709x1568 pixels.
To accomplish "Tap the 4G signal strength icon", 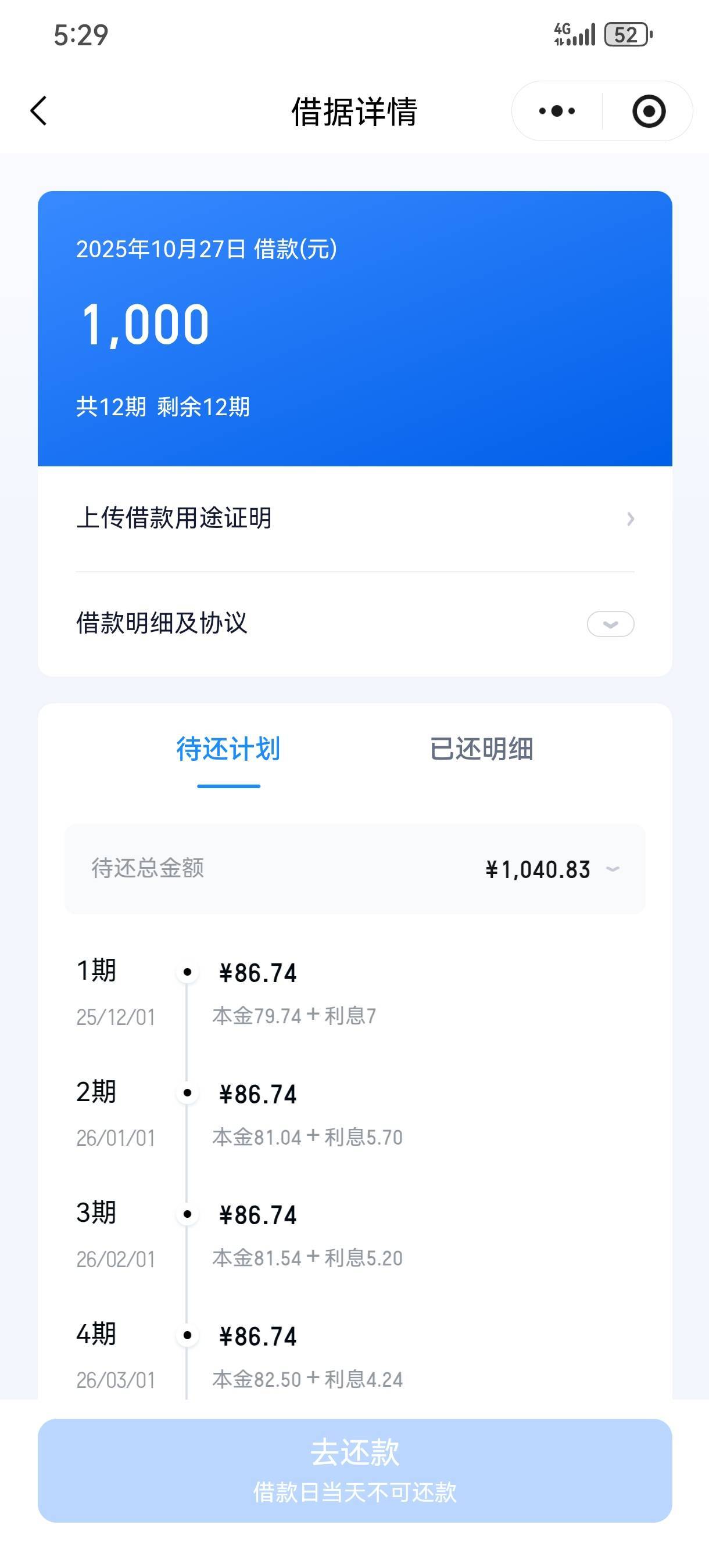I will (574, 35).
